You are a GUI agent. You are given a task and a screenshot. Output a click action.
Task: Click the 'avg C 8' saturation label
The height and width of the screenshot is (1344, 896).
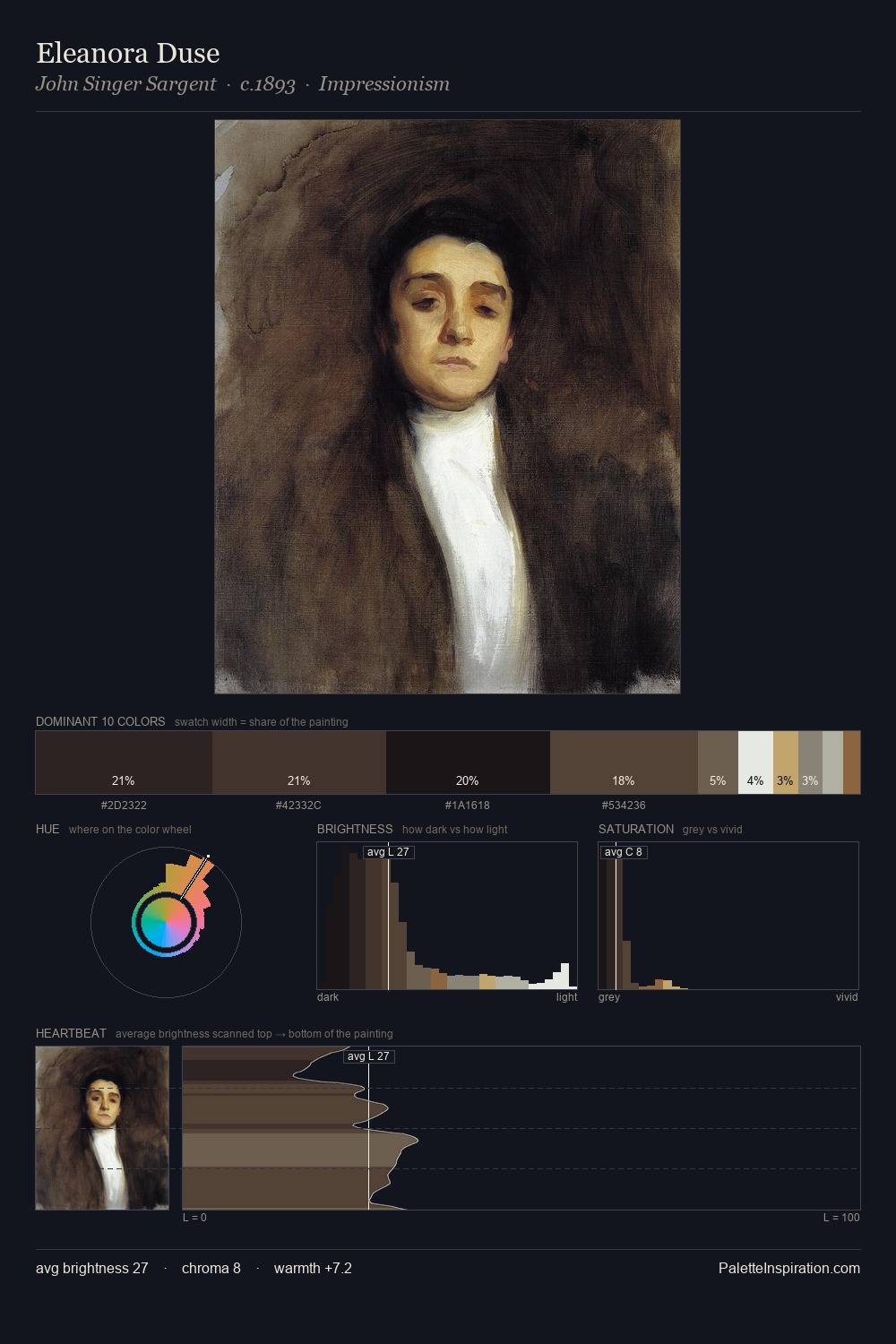[x=623, y=852]
